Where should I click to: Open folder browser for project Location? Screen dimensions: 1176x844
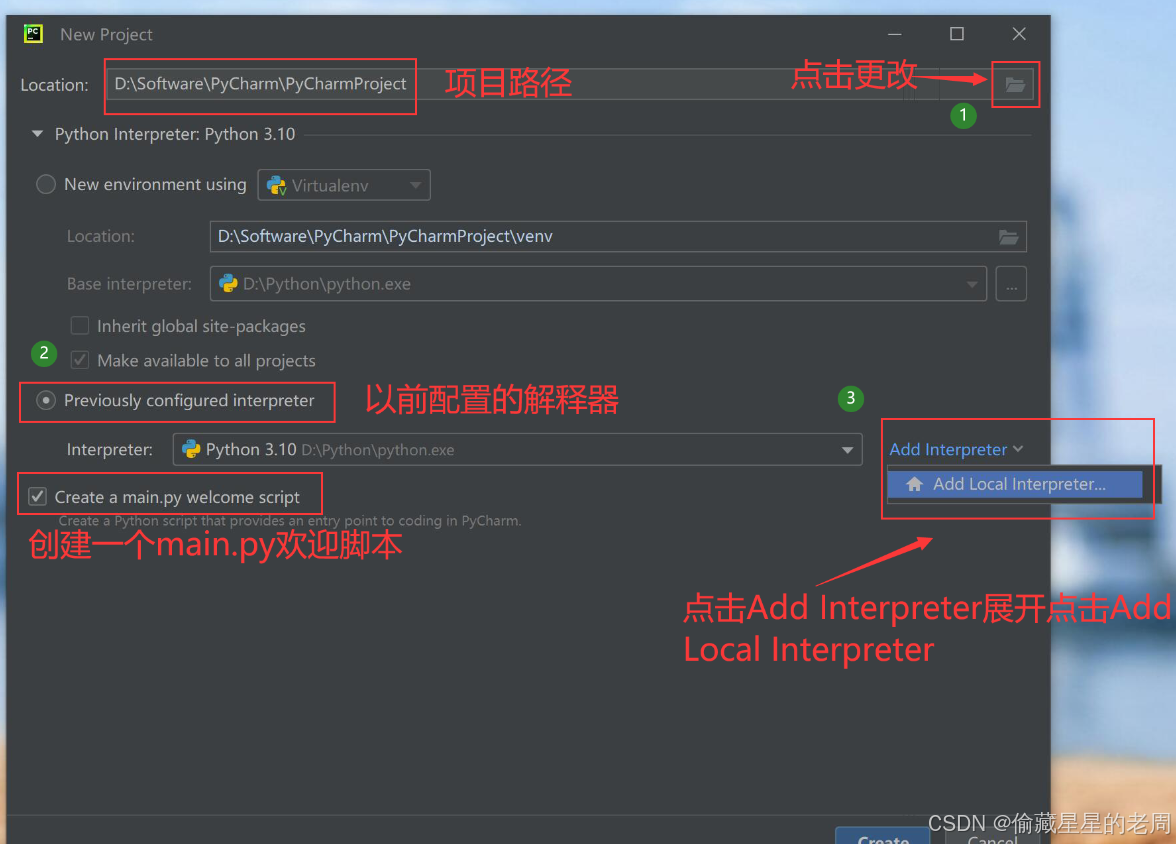coord(1015,85)
